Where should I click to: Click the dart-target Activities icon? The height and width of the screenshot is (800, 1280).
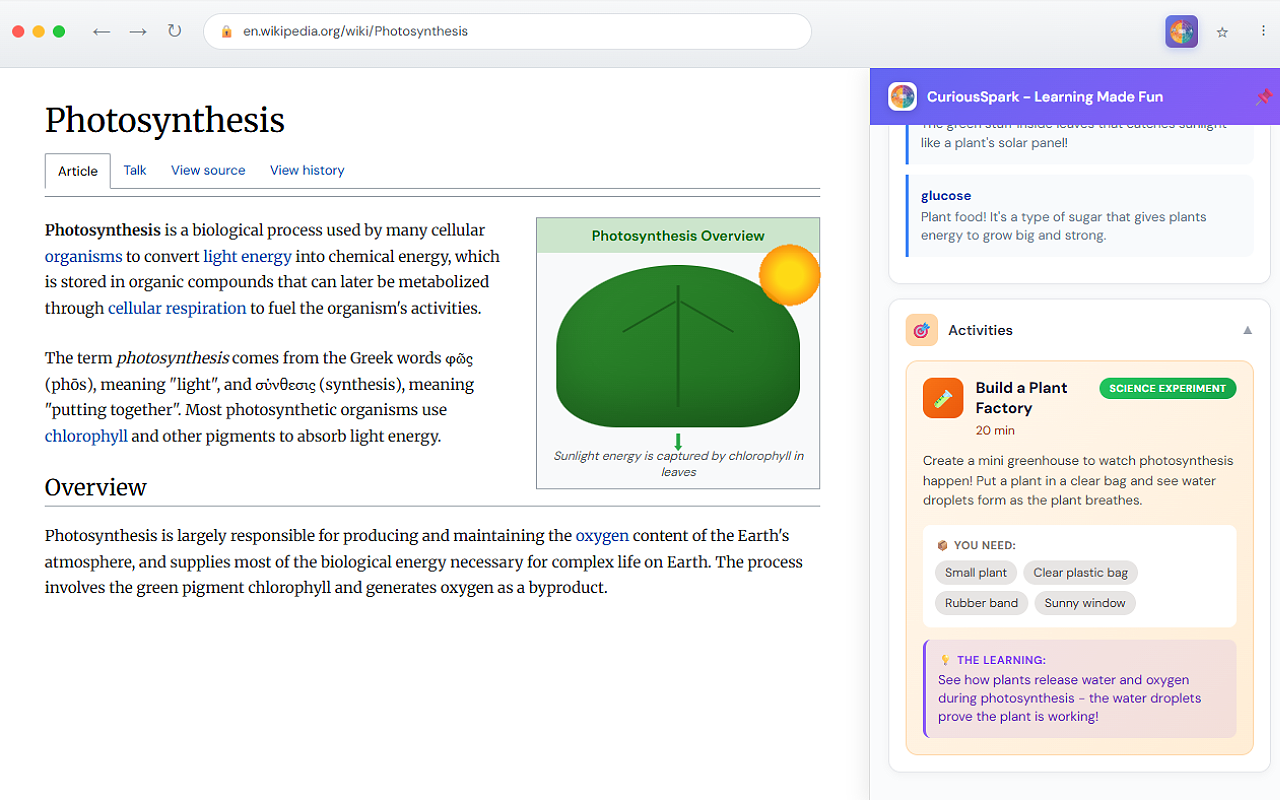pos(921,330)
